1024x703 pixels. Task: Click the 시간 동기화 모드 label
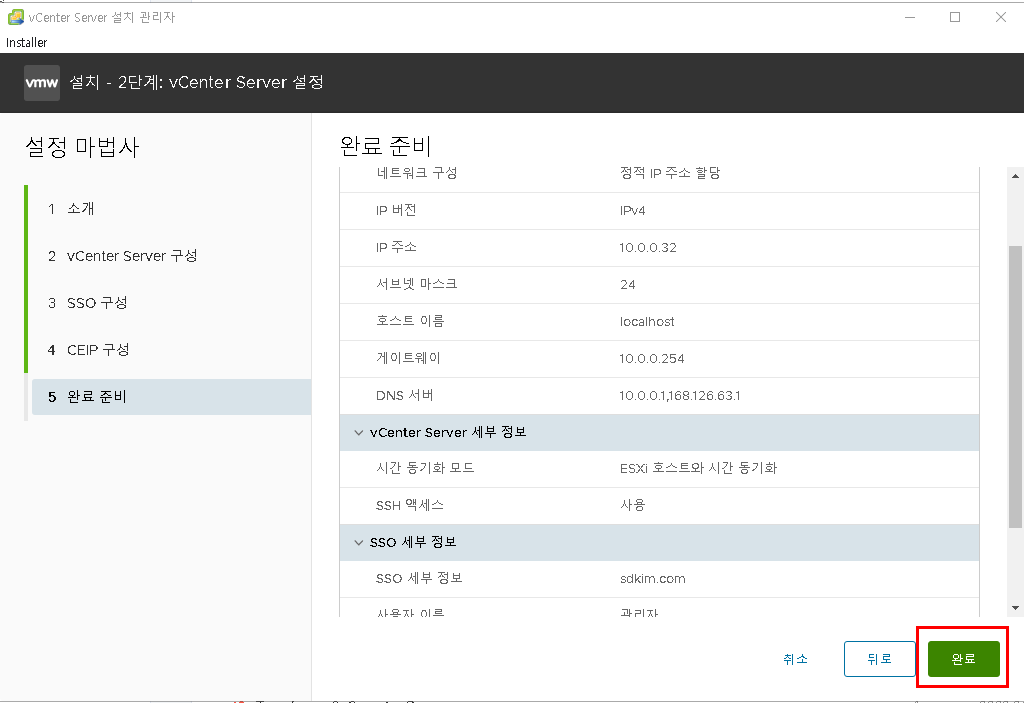point(425,468)
